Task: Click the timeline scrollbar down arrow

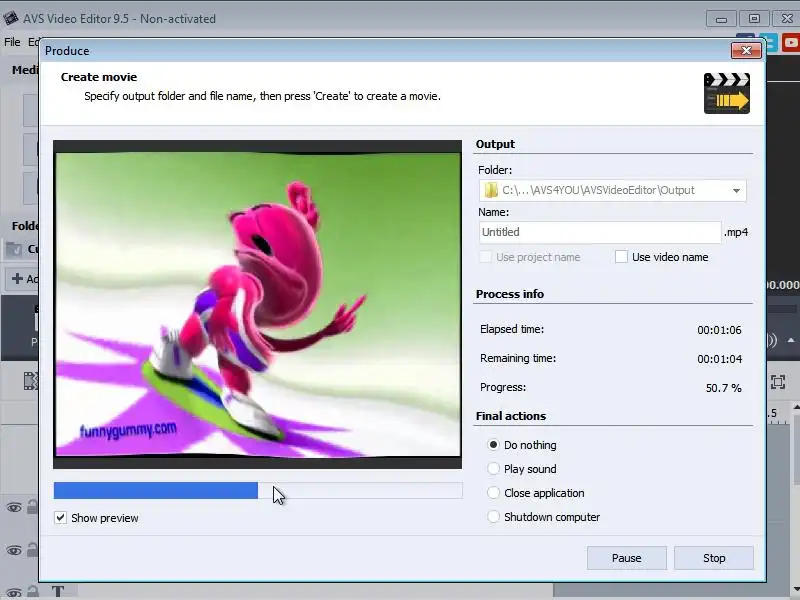Action: click(x=796, y=590)
